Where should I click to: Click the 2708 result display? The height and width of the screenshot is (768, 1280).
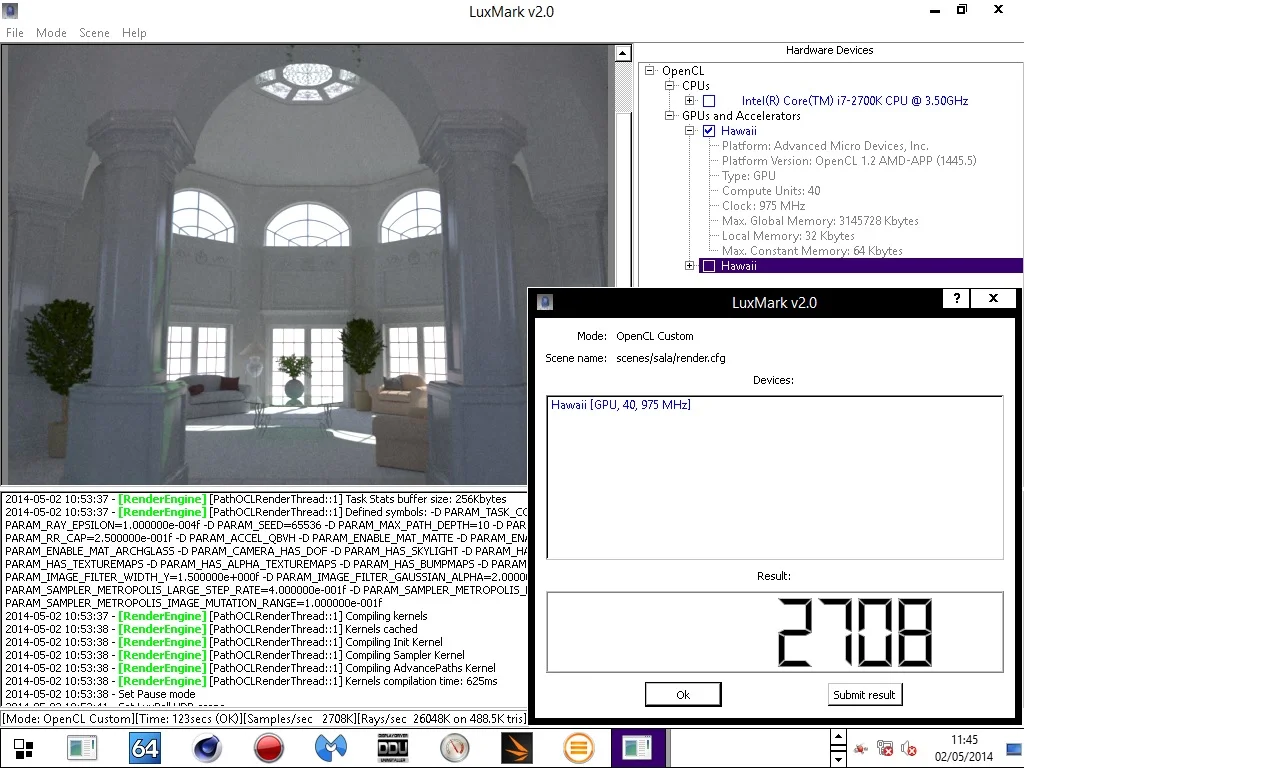(775, 633)
